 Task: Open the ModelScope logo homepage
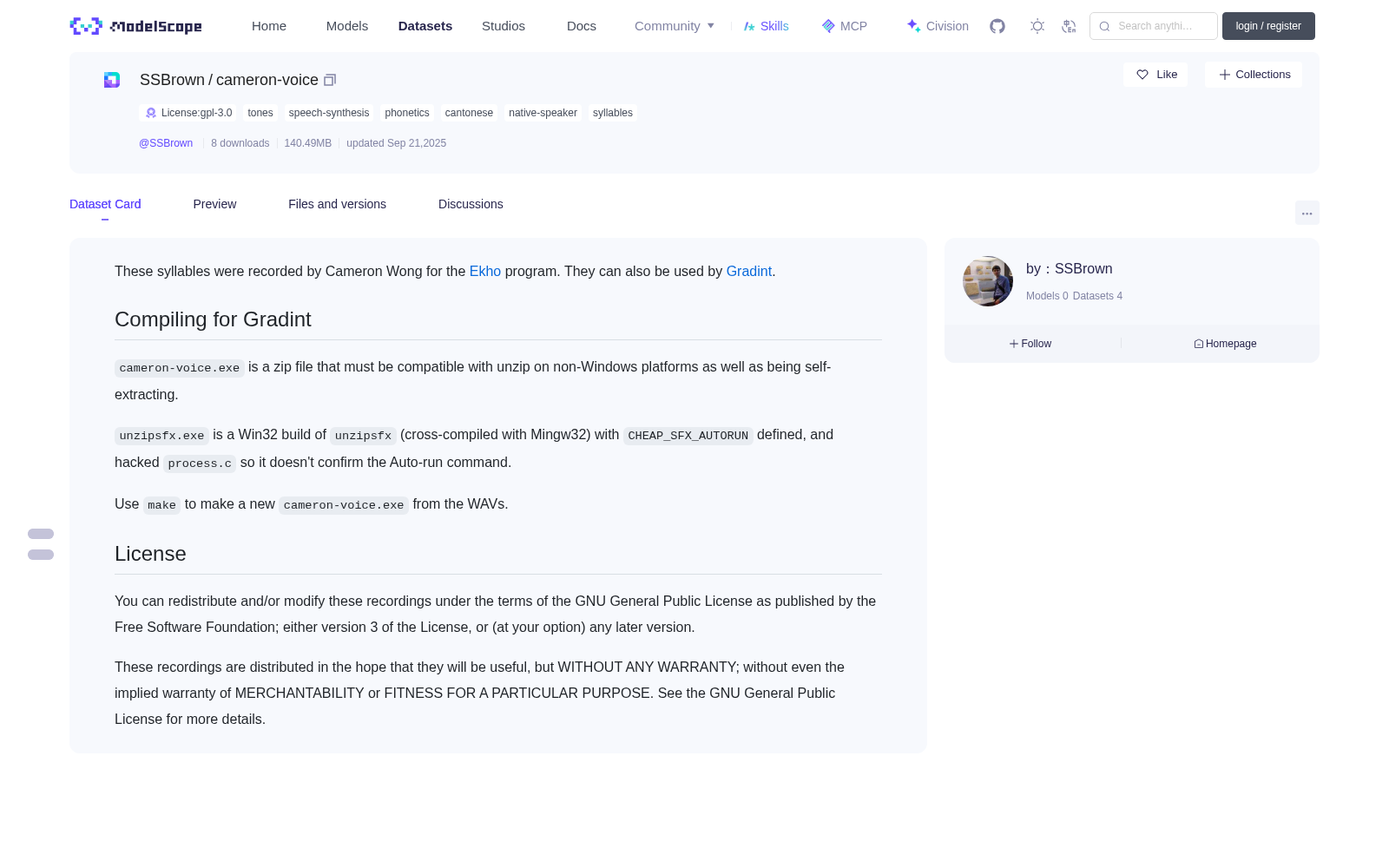(x=136, y=26)
